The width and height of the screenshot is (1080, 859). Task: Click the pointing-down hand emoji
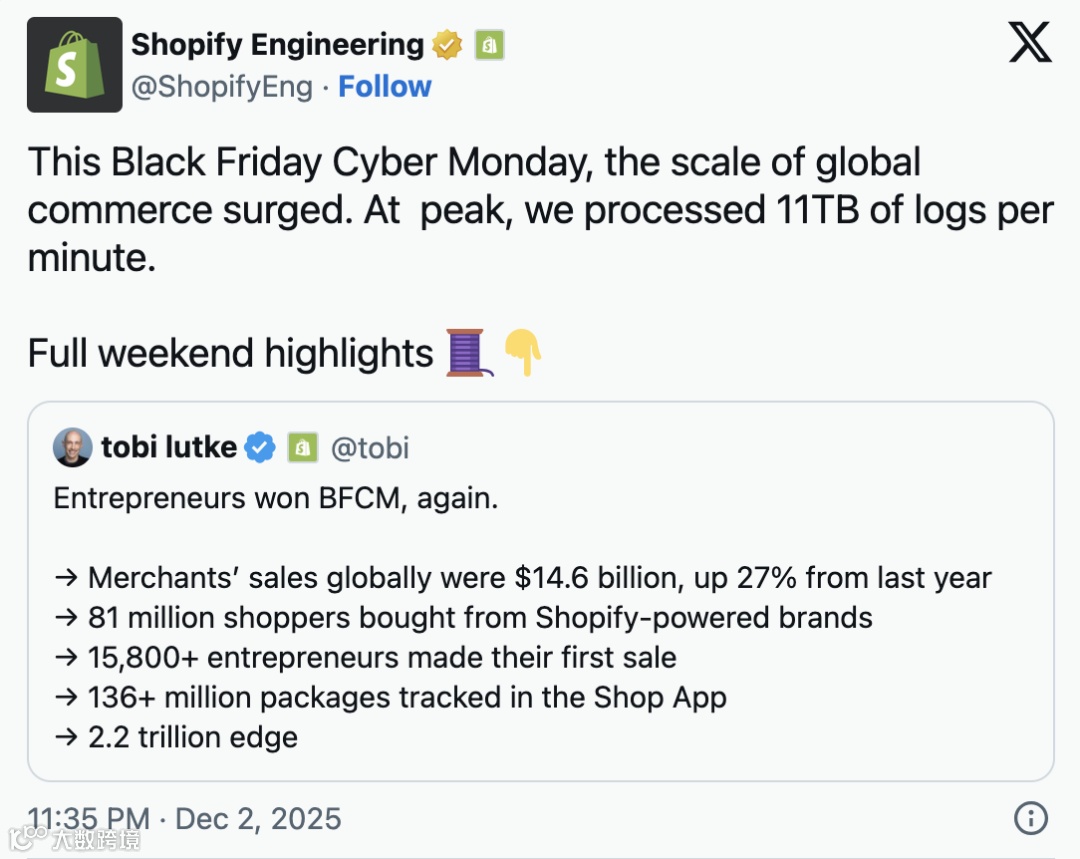click(522, 353)
